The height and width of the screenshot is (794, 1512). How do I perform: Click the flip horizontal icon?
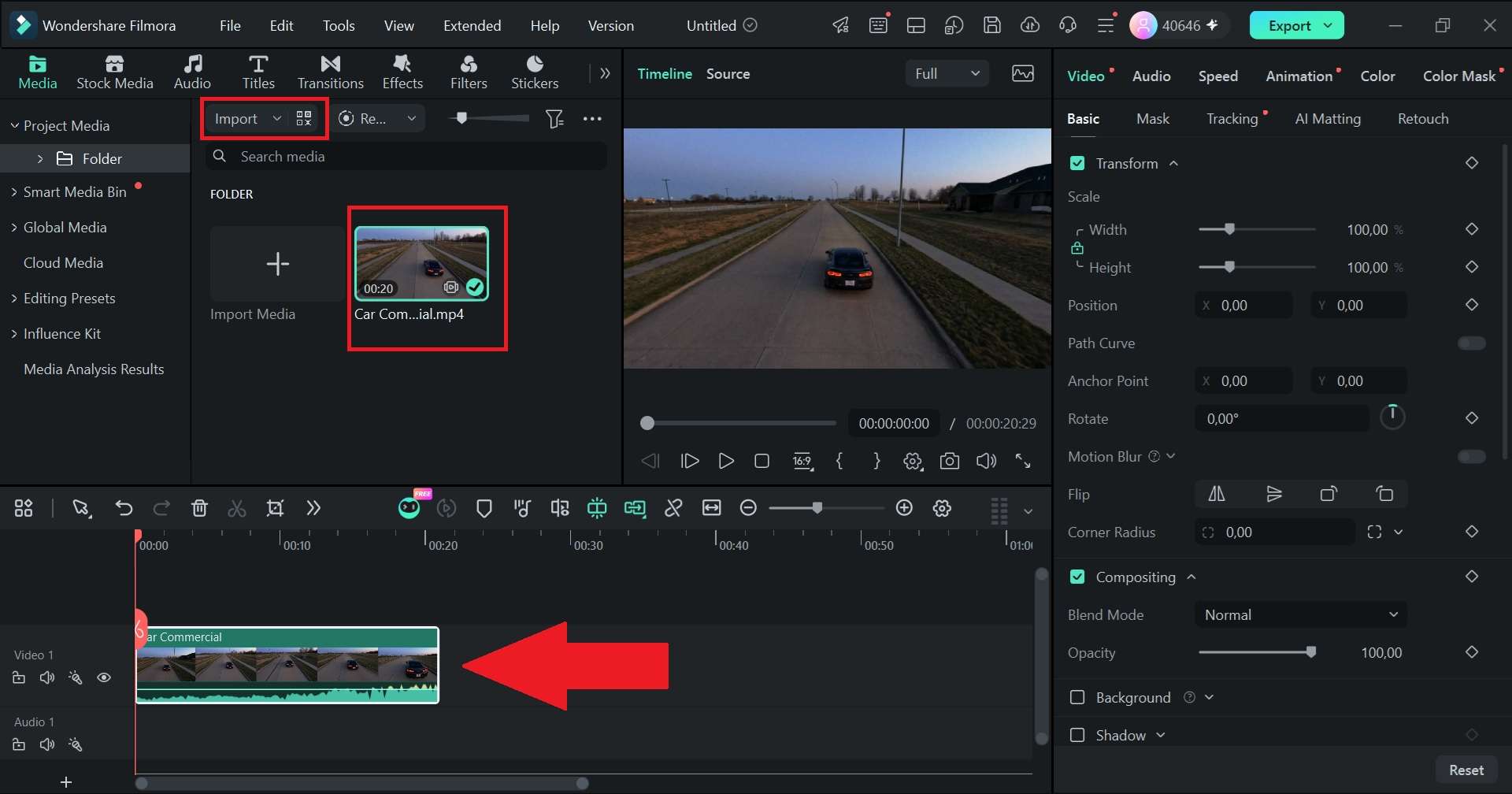[1217, 494]
